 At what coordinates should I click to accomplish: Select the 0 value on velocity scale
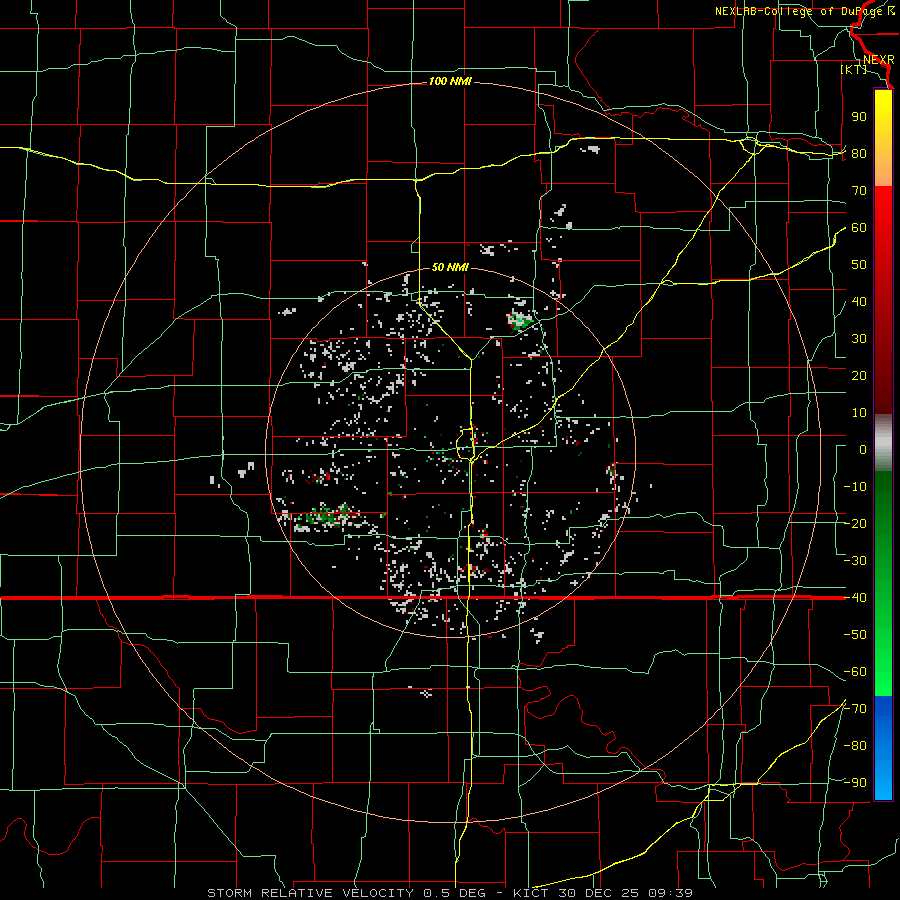(x=863, y=450)
